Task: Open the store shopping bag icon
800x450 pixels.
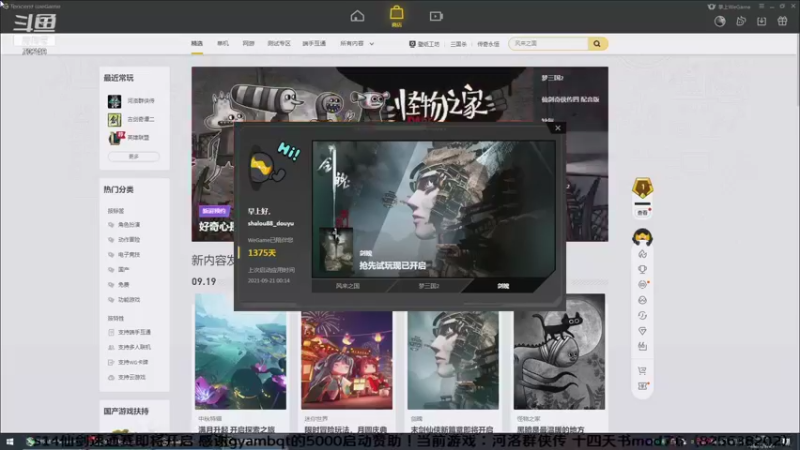Action: click(x=396, y=15)
